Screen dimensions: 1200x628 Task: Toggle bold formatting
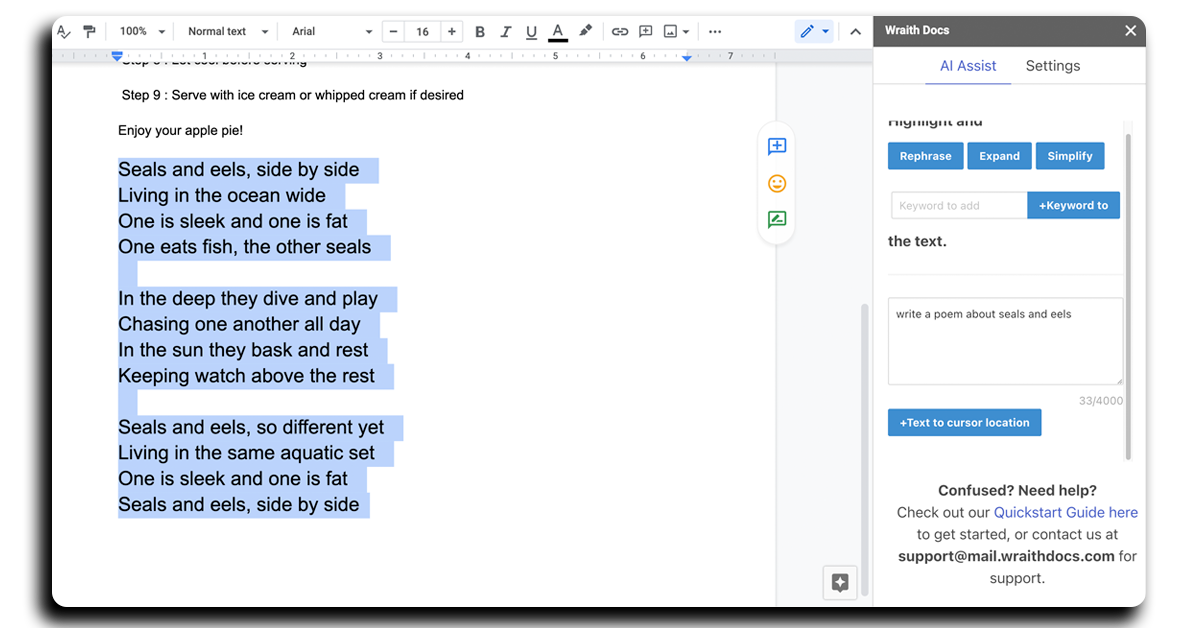click(480, 32)
